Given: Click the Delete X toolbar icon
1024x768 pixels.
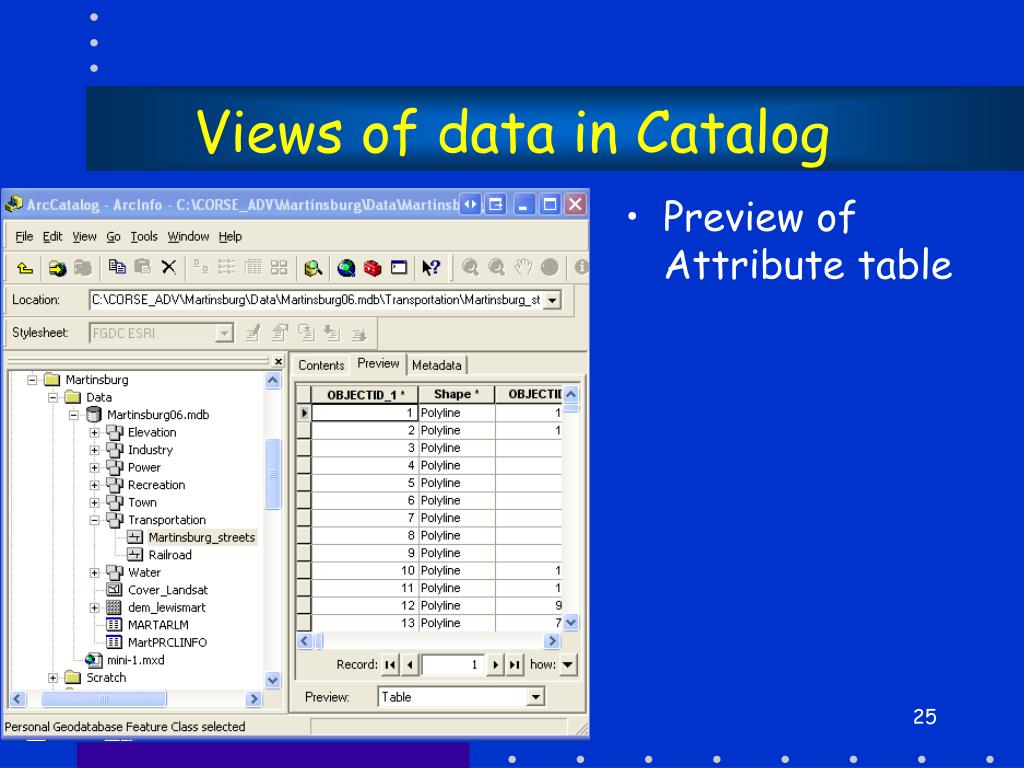Looking at the screenshot, I should tap(168, 266).
